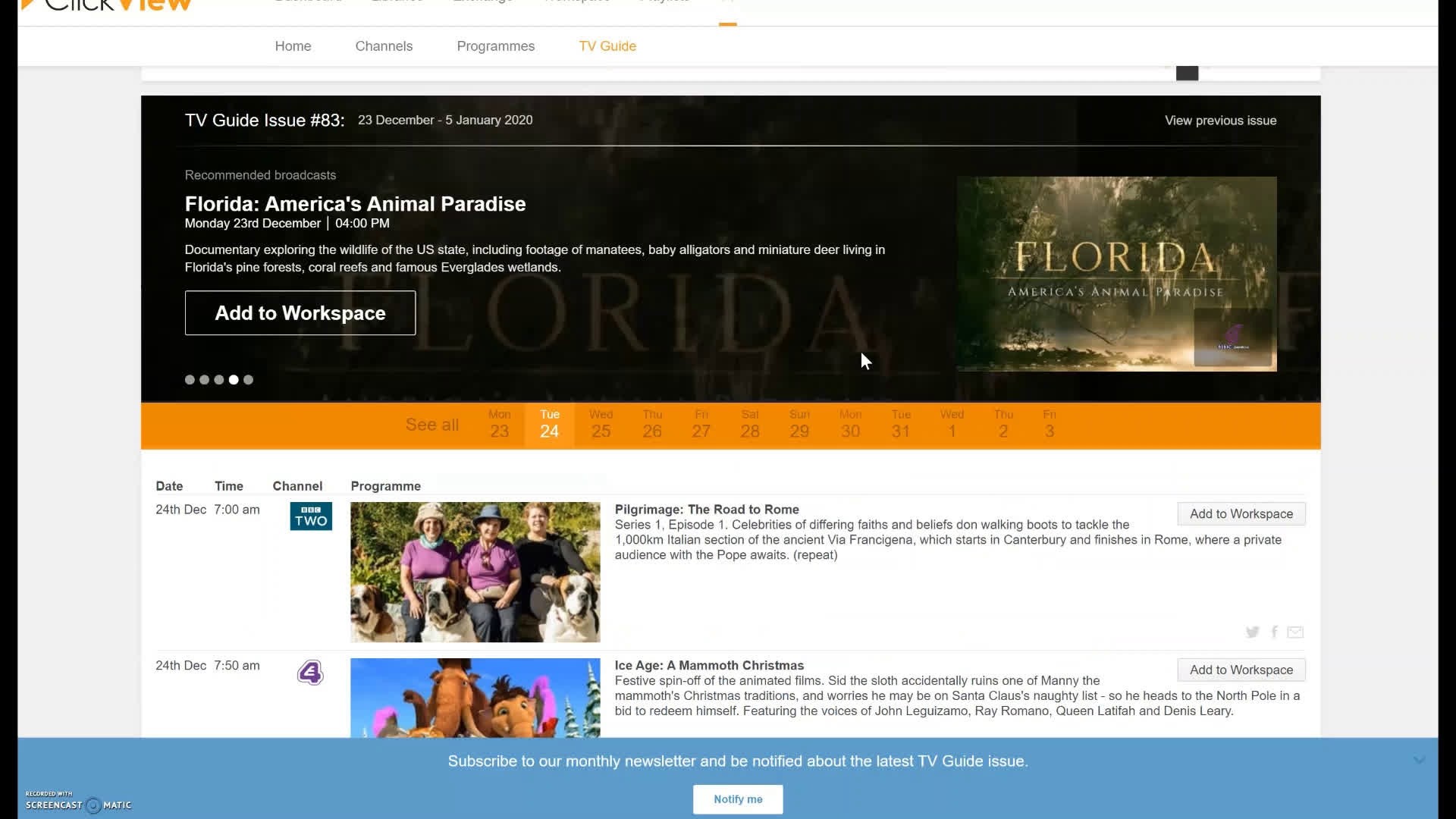Click View previous issue link
Viewport: 1456px width, 819px height.
[1221, 120]
